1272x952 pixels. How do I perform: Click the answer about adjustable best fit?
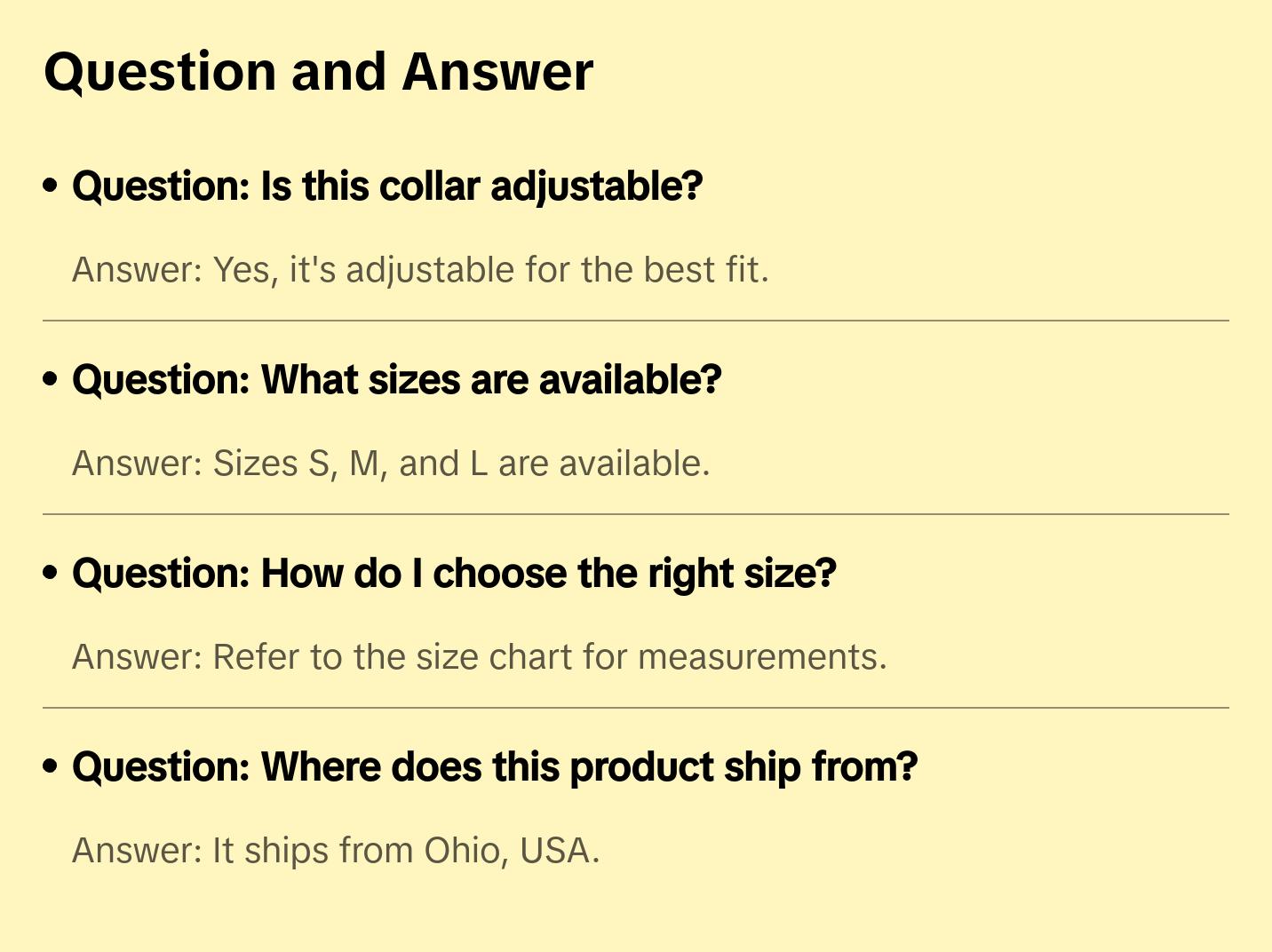point(420,270)
